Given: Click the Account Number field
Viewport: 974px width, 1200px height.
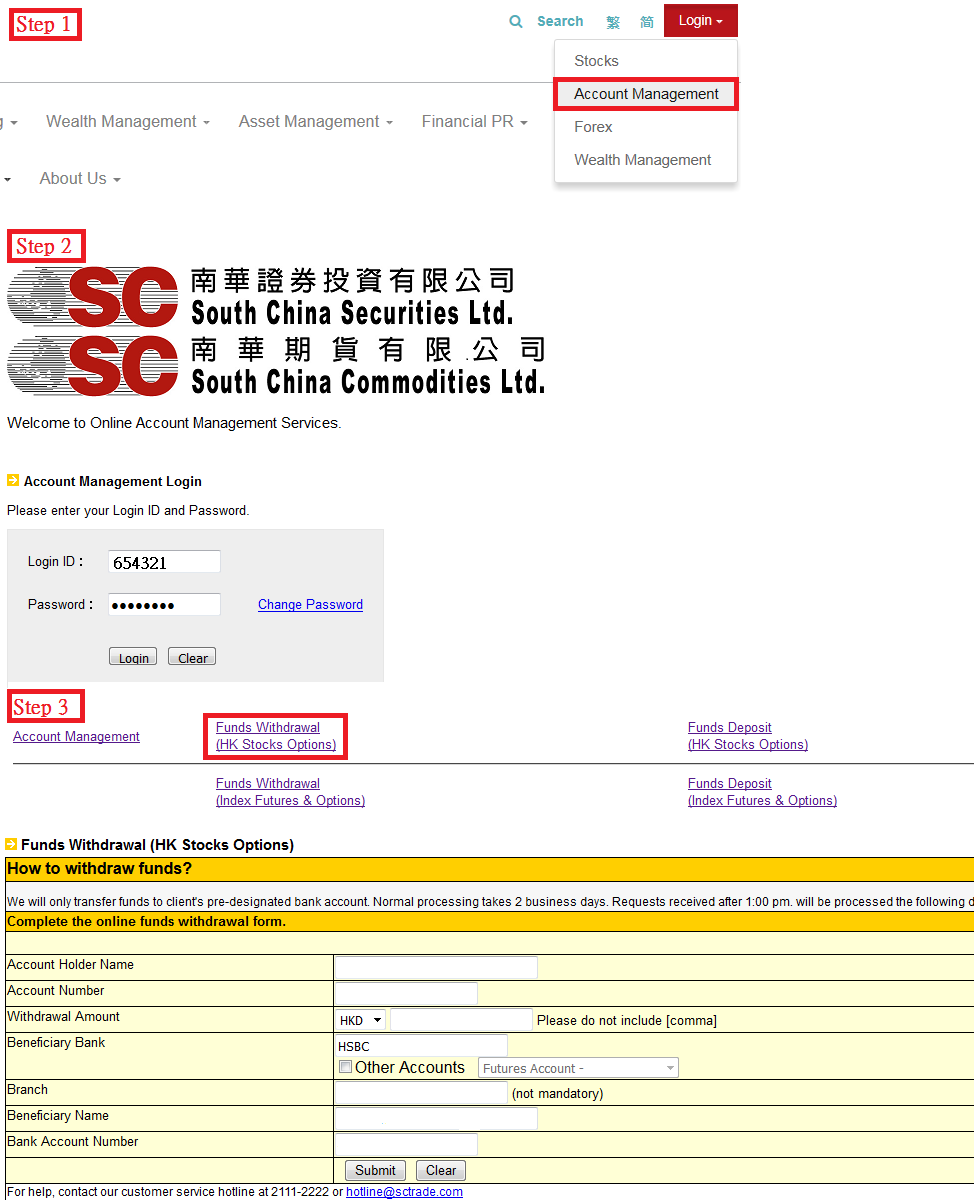Looking at the screenshot, I should [406, 993].
